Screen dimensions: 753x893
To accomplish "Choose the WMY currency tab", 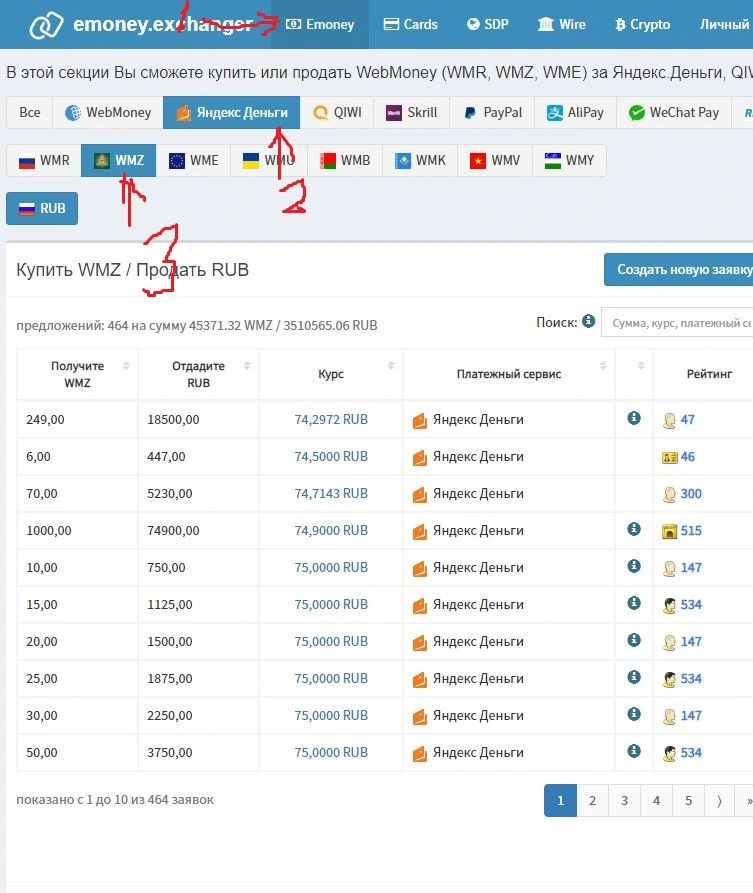I will tap(569, 161).
